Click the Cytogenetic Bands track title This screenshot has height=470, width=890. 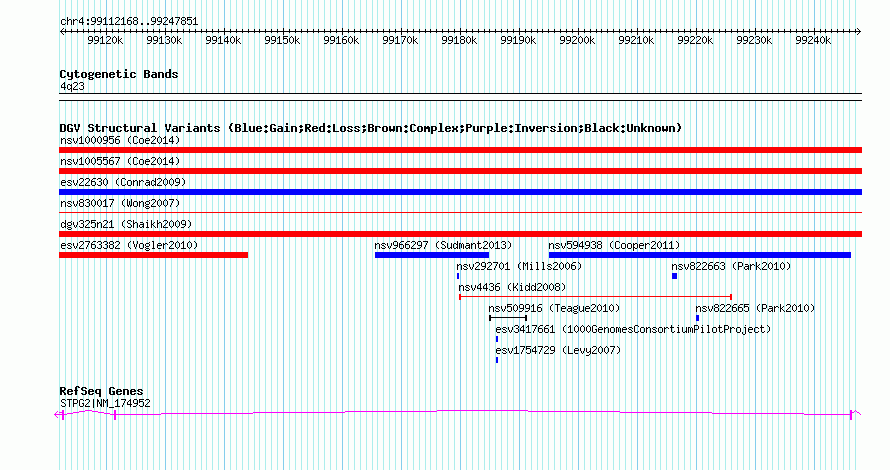[x=119, y=74]
